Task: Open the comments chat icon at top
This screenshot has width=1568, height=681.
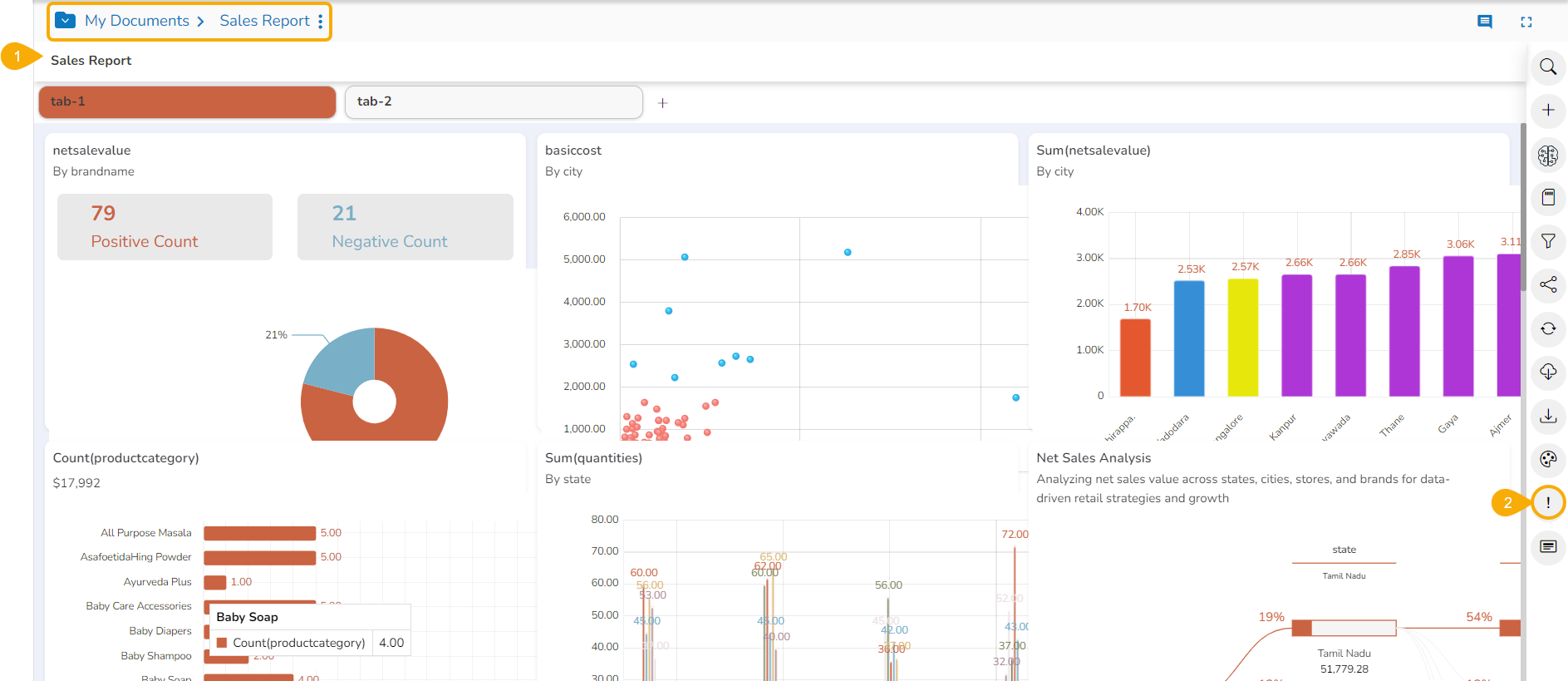Action: [1484, 22]
